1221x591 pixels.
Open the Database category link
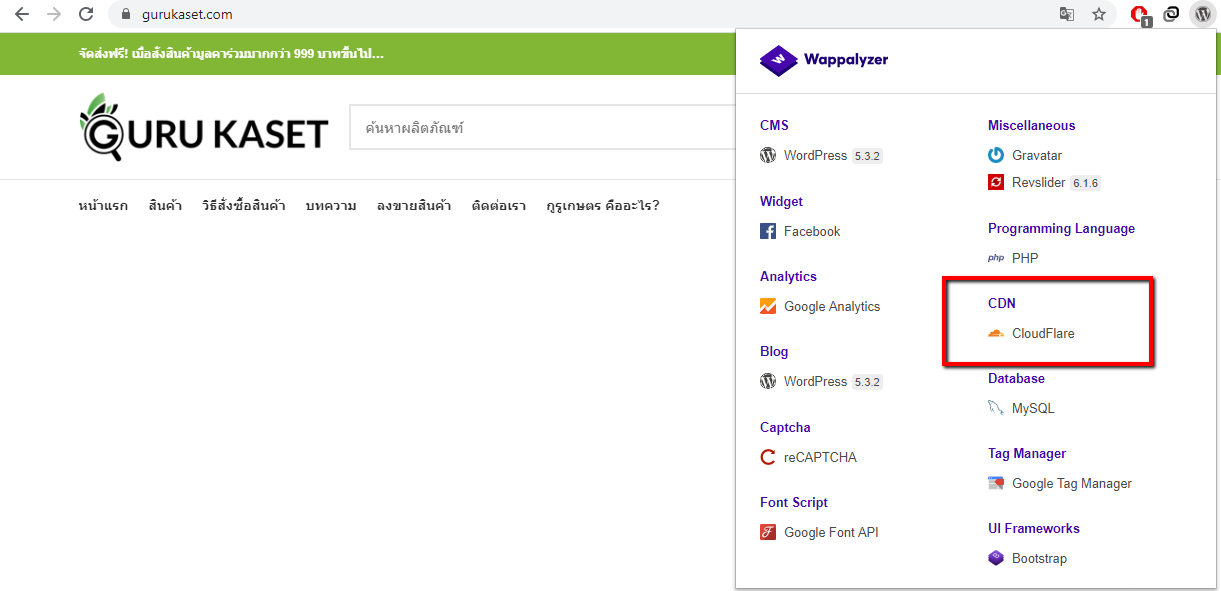(1016, 379)
